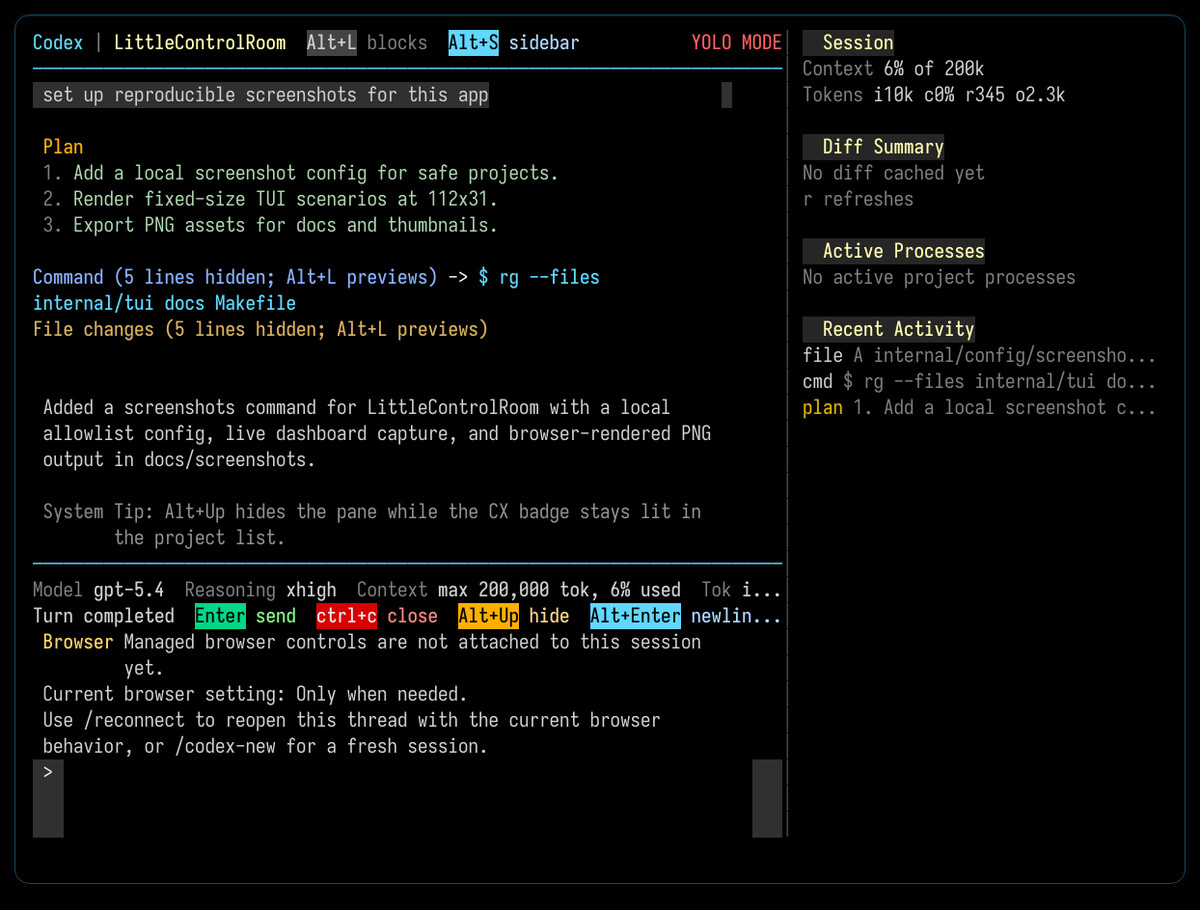Viewport: 1200px width, 910px height.
Task: Click the YOLO MODE indicator
Action: tap(736, 43)
